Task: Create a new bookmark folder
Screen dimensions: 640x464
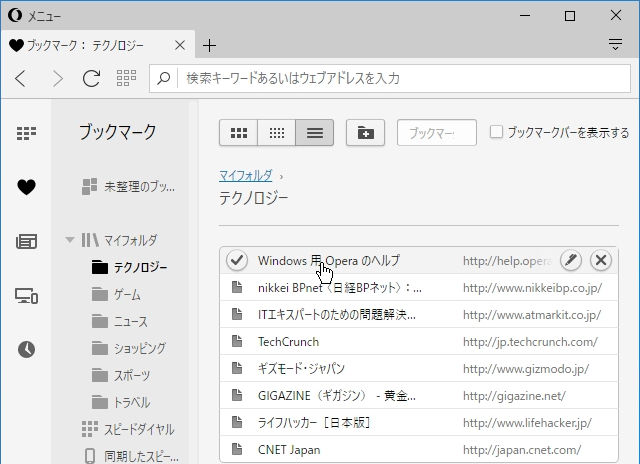Action: [x=365, y=133]
